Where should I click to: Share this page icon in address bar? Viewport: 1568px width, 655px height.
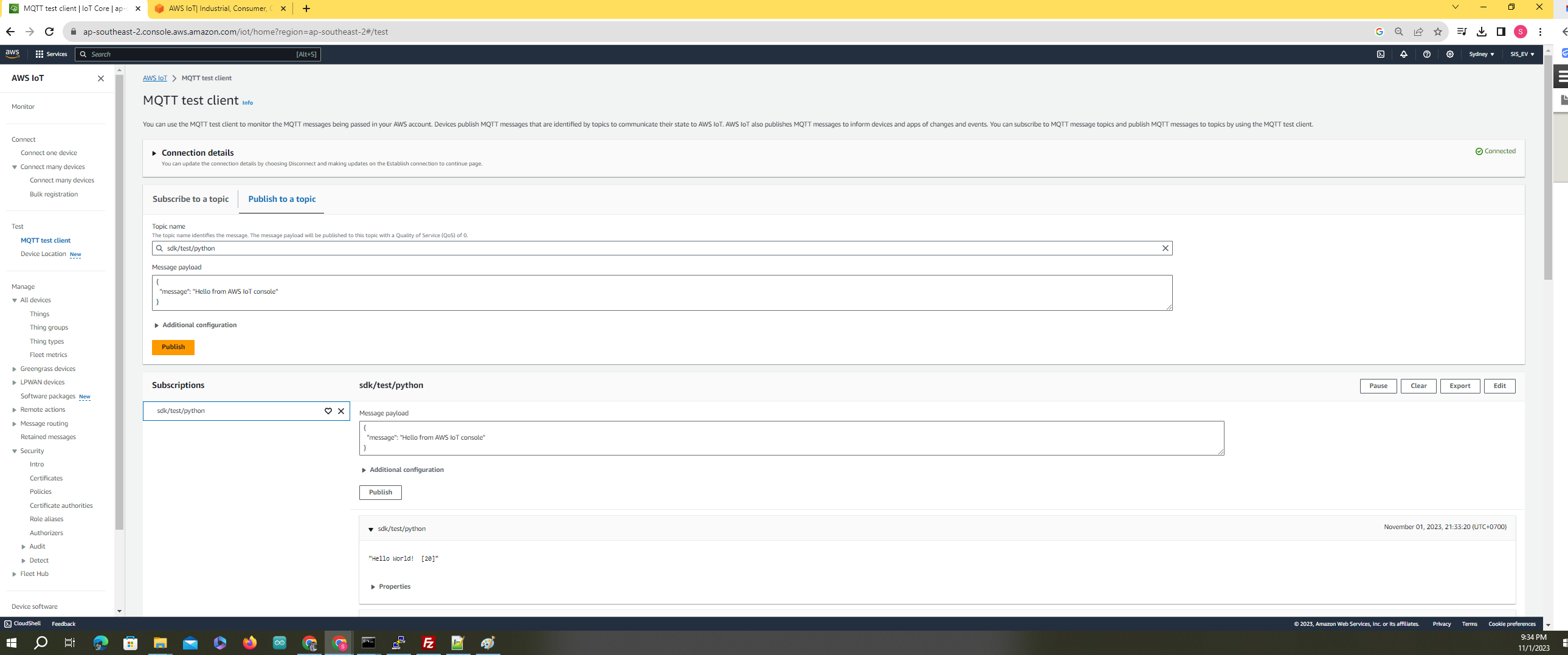1418,32
